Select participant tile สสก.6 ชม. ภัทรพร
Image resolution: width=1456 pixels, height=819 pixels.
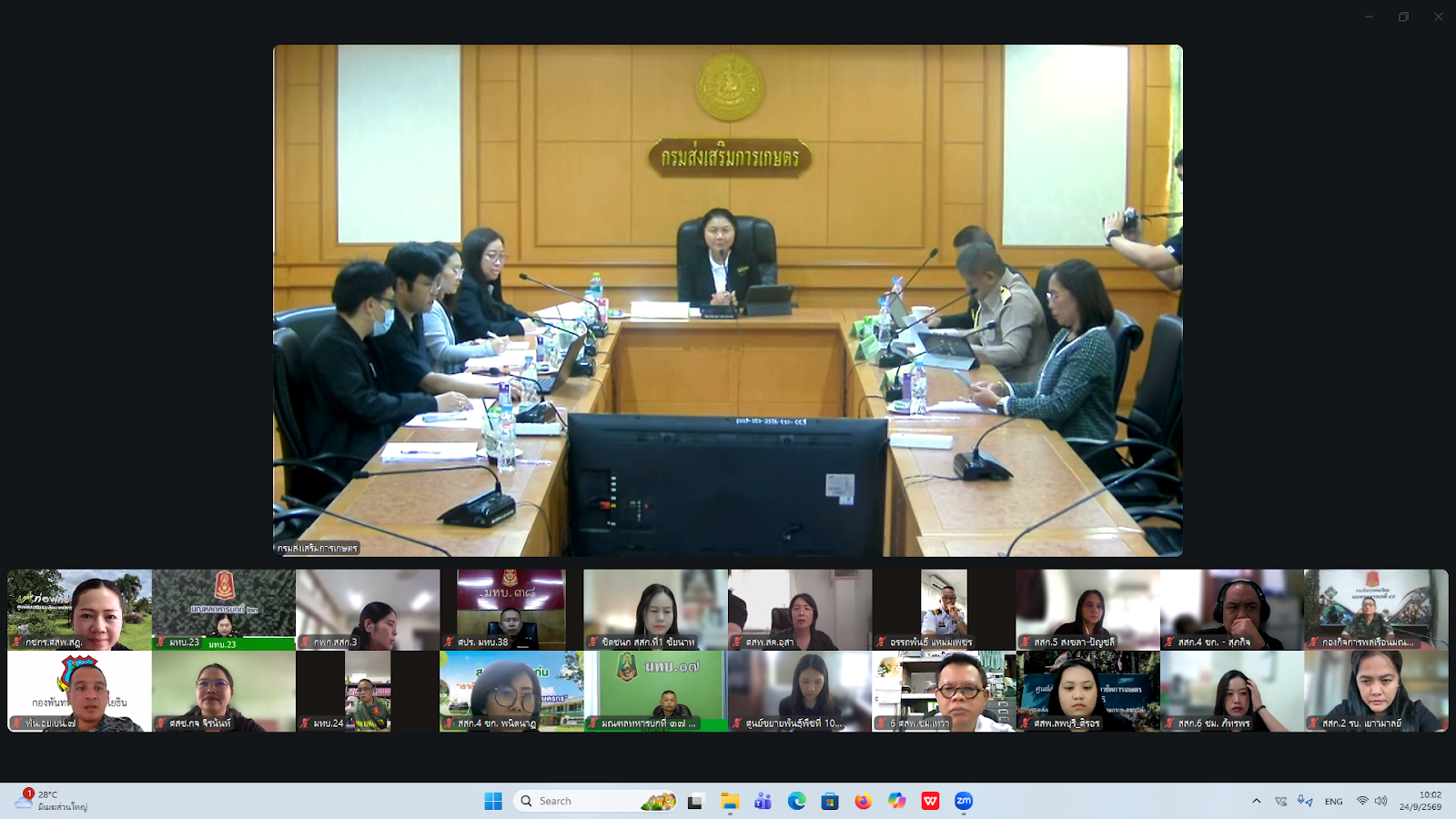1232,691
